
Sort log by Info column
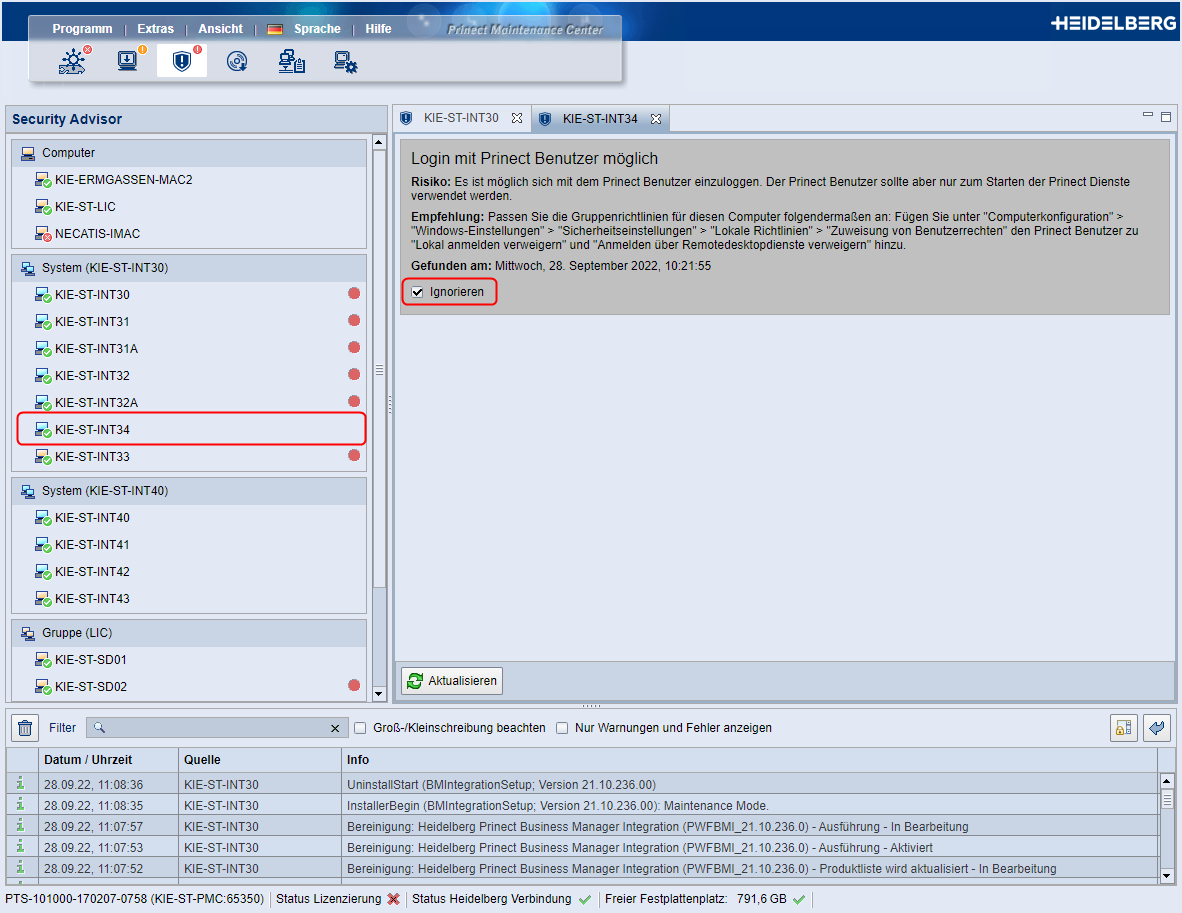pyautogui.click(x=749, y=760)
